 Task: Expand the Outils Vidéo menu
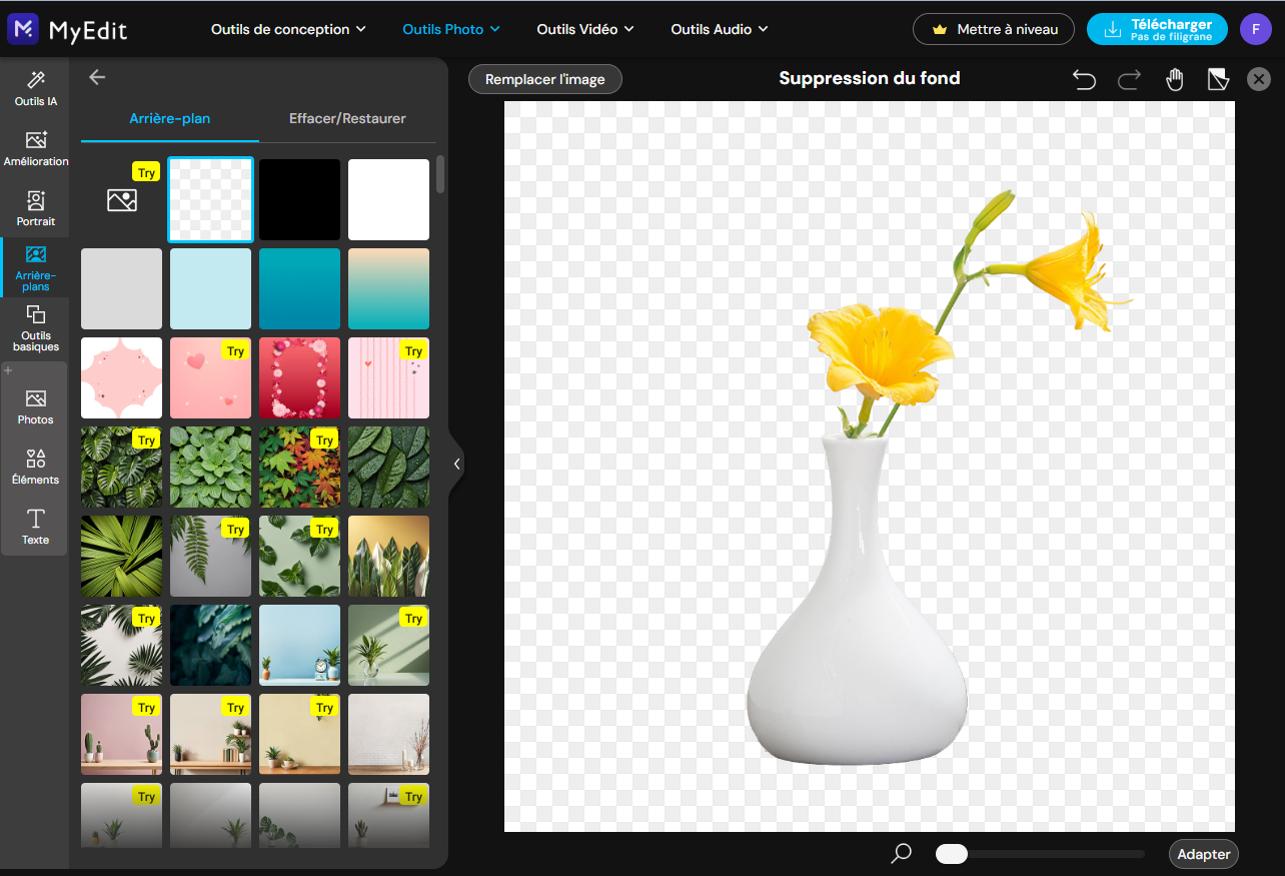pos(585,29)
